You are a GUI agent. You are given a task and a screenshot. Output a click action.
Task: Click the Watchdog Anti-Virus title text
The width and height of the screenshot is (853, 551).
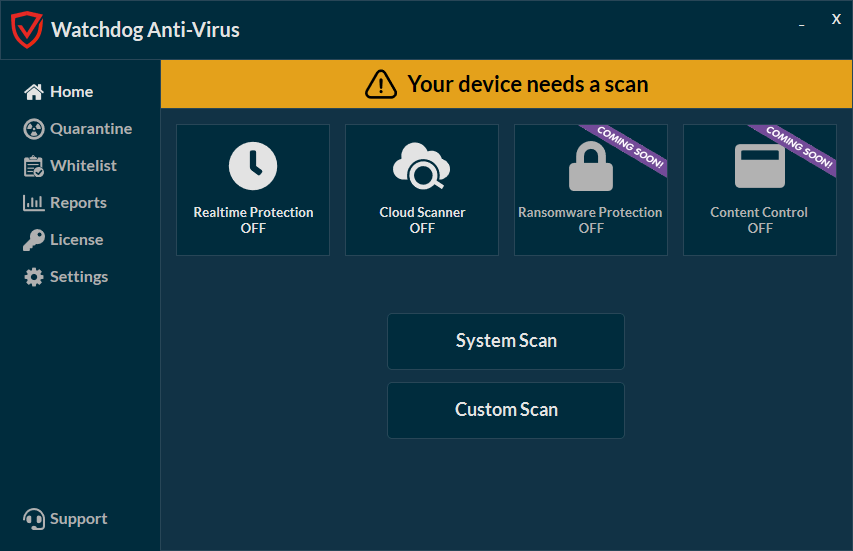coord(145,30)
